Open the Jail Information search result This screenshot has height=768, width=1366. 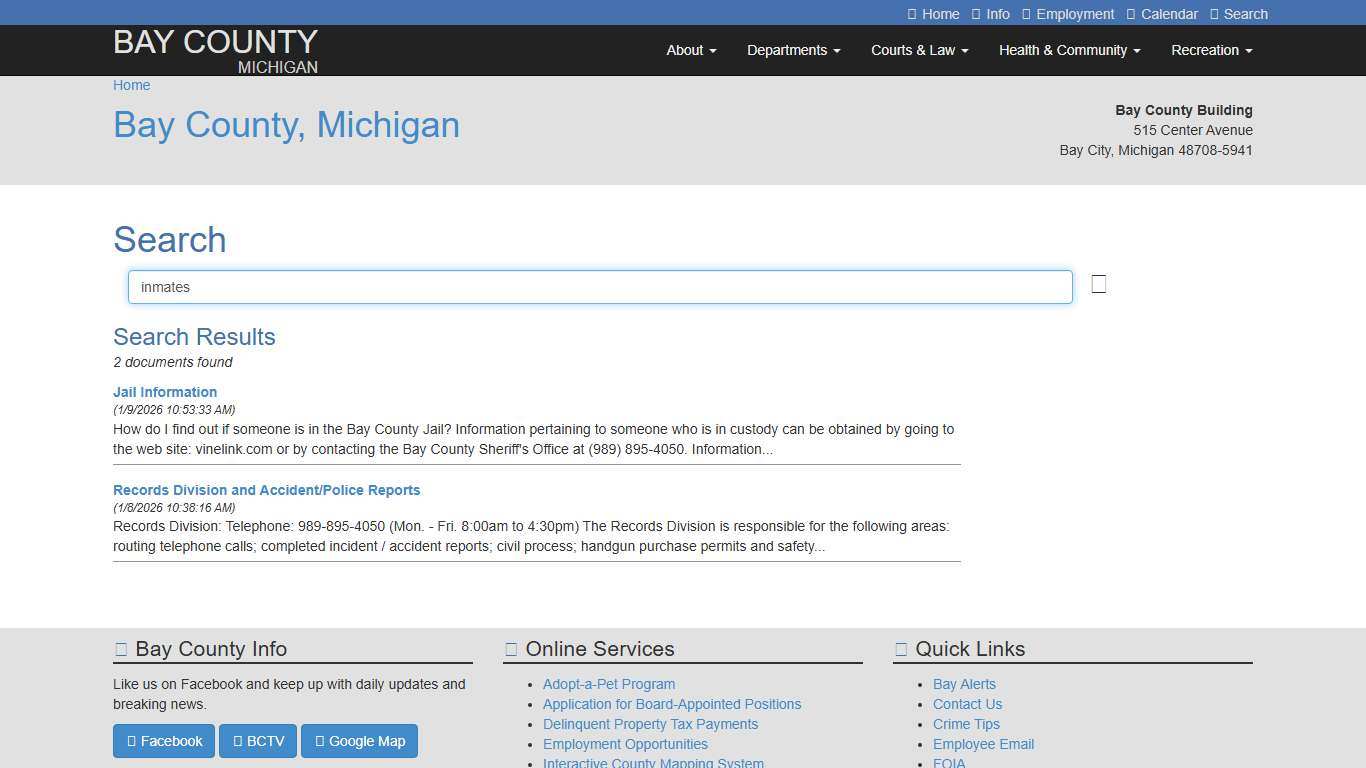pos(164,391)
